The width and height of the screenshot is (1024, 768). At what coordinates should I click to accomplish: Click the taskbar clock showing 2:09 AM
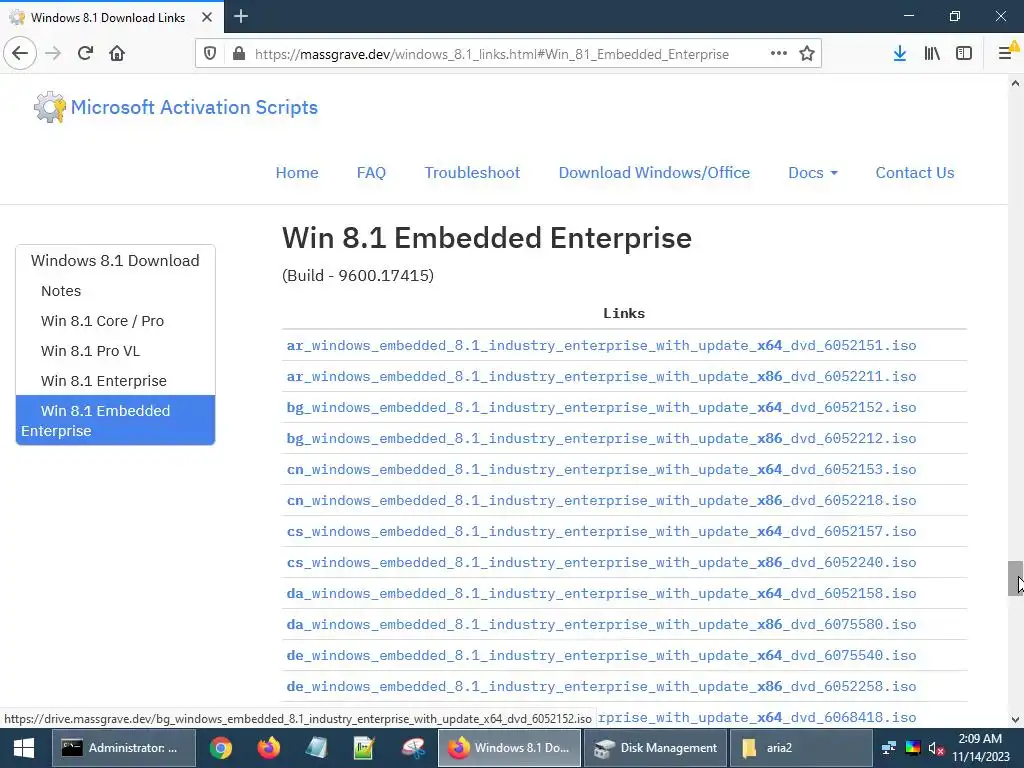980,748
